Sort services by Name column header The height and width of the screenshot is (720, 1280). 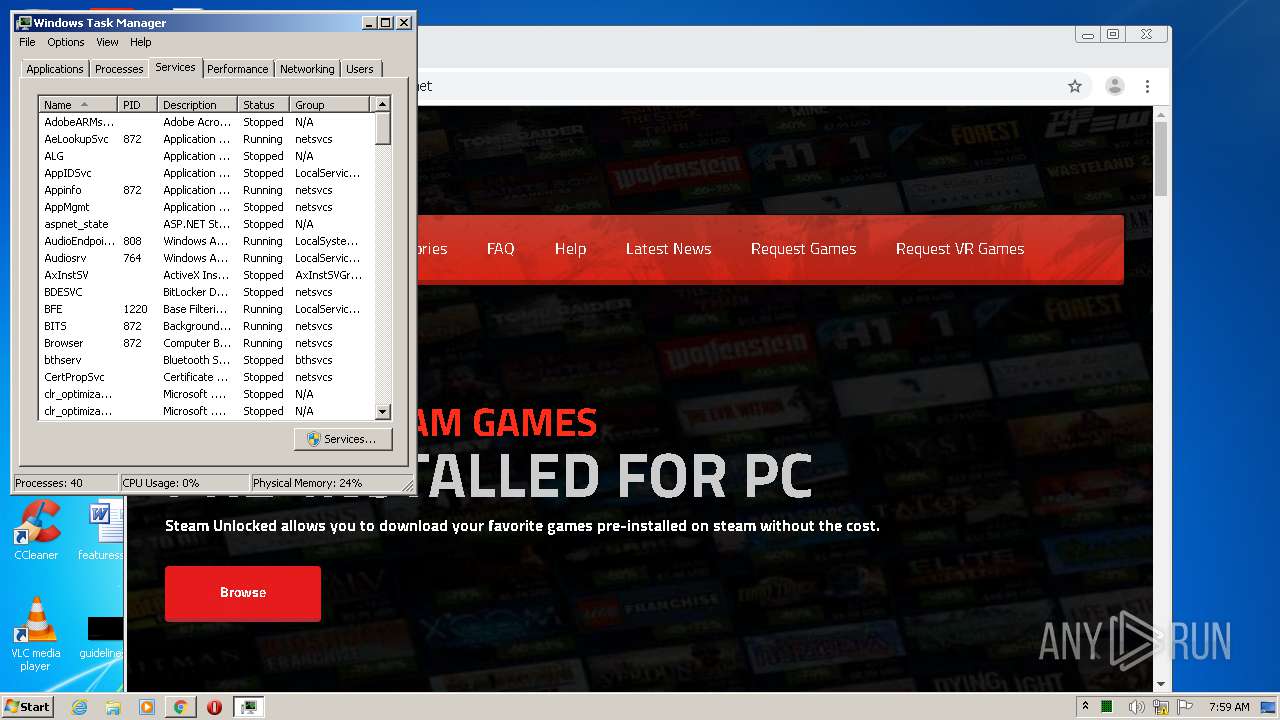(x=78, y=105)
